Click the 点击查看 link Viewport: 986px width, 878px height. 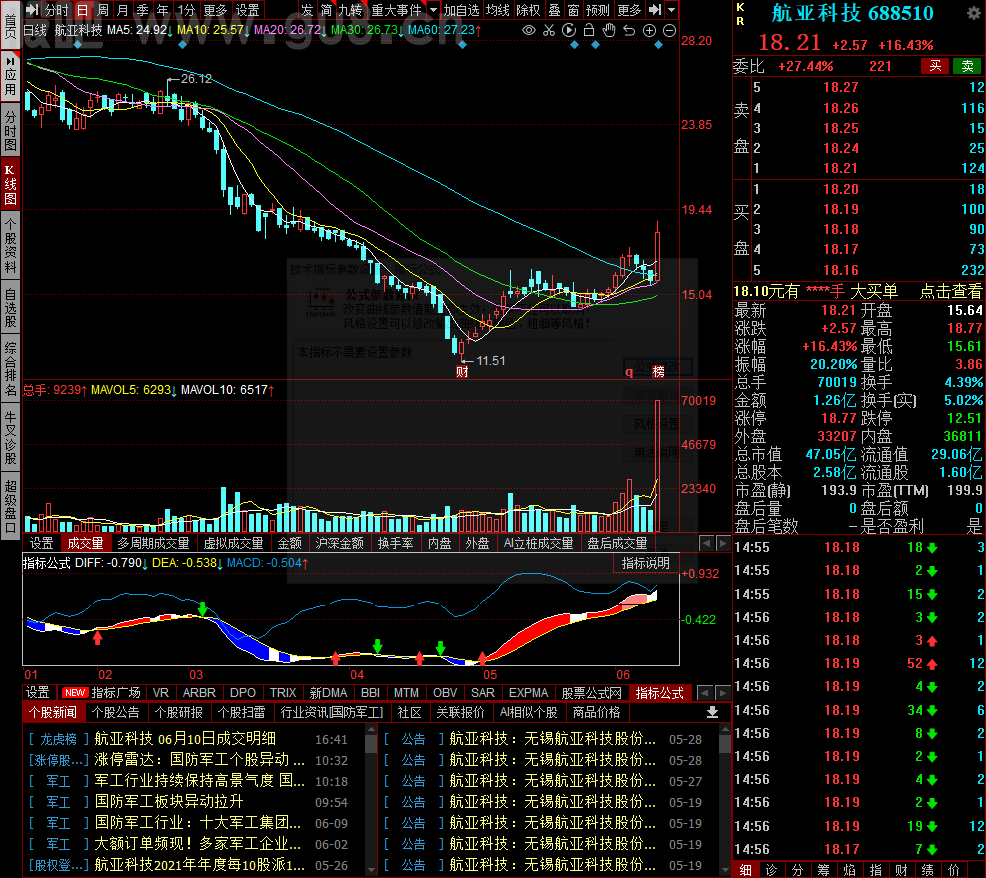click(950, 291)
